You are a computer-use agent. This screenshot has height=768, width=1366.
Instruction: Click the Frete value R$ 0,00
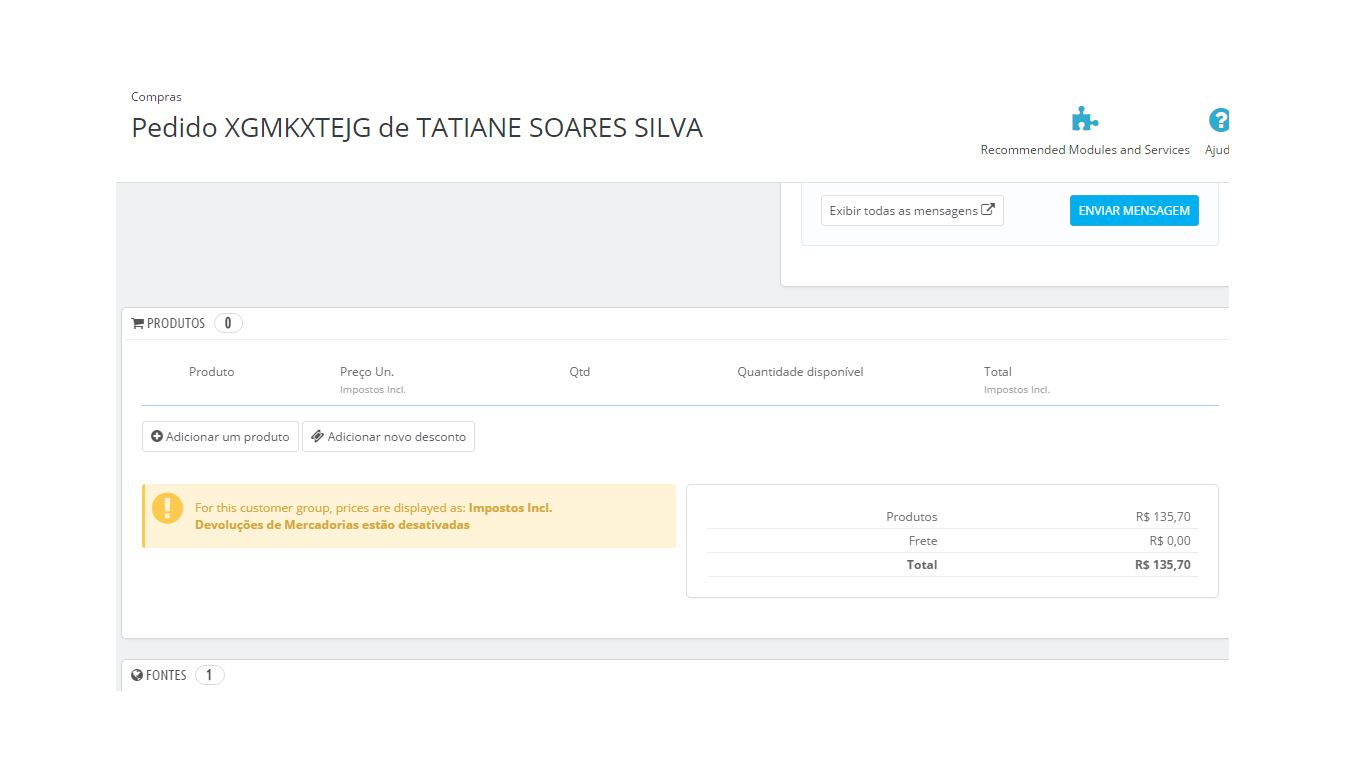[1170, 541]
